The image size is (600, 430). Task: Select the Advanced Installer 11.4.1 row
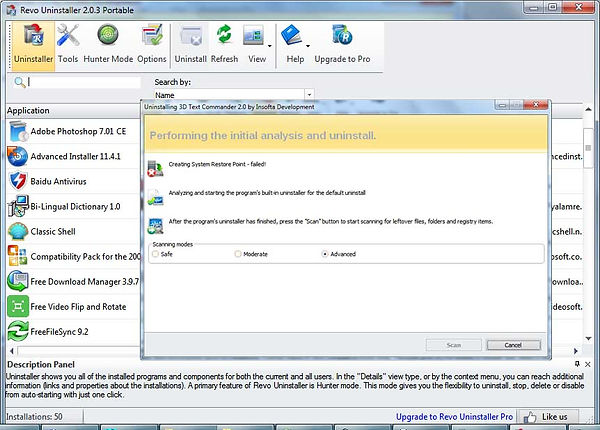73,156
